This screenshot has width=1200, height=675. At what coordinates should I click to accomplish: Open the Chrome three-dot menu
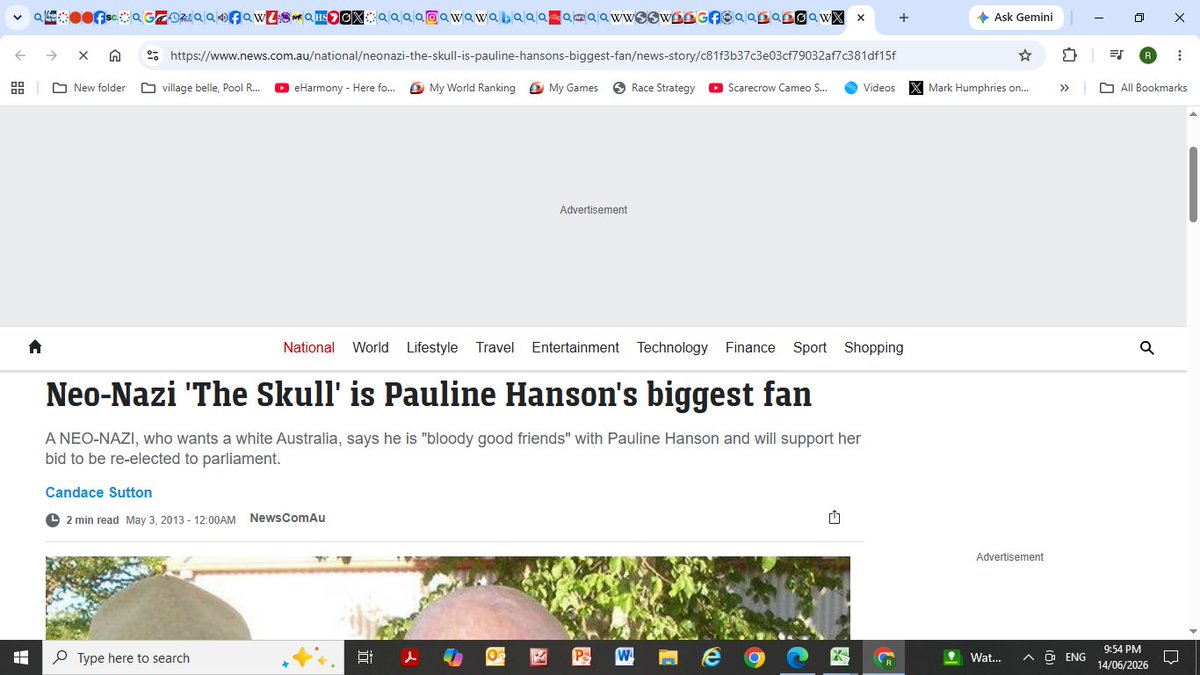[x=1178, y=56]
